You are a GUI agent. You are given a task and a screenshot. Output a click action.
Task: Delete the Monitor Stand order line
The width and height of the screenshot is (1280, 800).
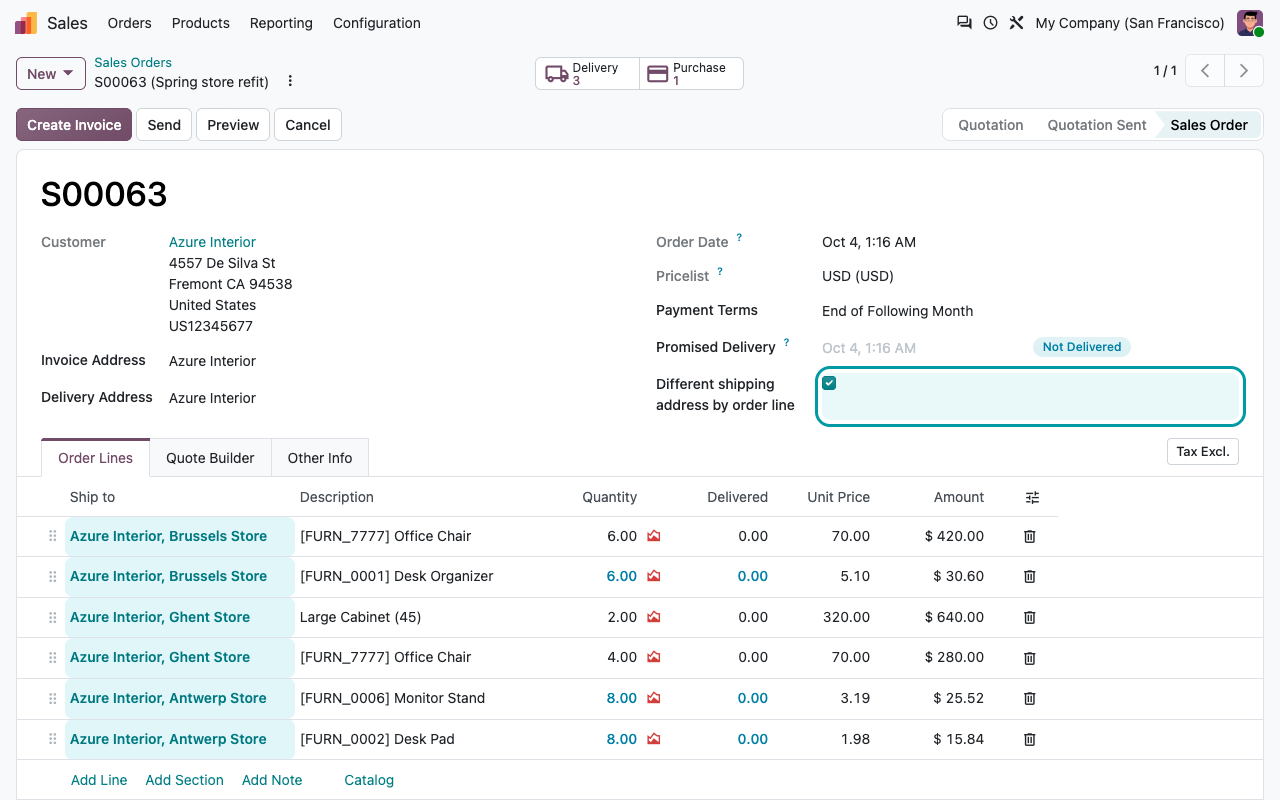click(x=1030, y=699)
